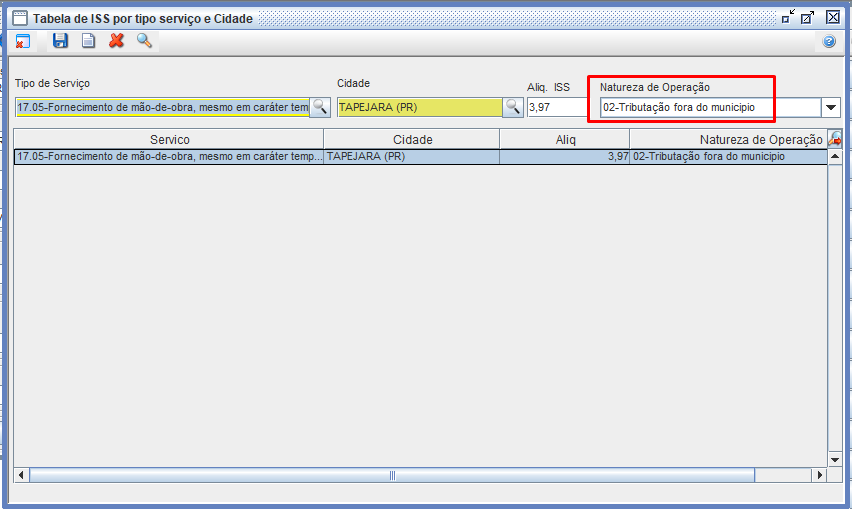Viewport: 852px width, 509px height.
Task: Open help with the blue question mark icon
Action: tap(829, 41)
